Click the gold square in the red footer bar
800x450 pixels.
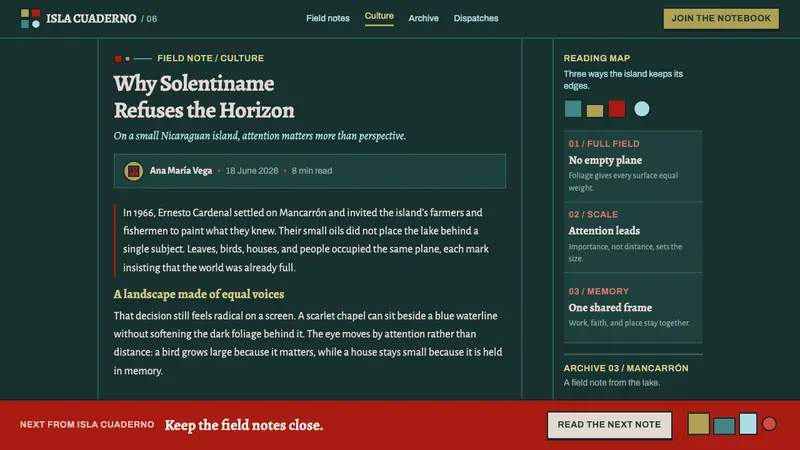point(698,424)
